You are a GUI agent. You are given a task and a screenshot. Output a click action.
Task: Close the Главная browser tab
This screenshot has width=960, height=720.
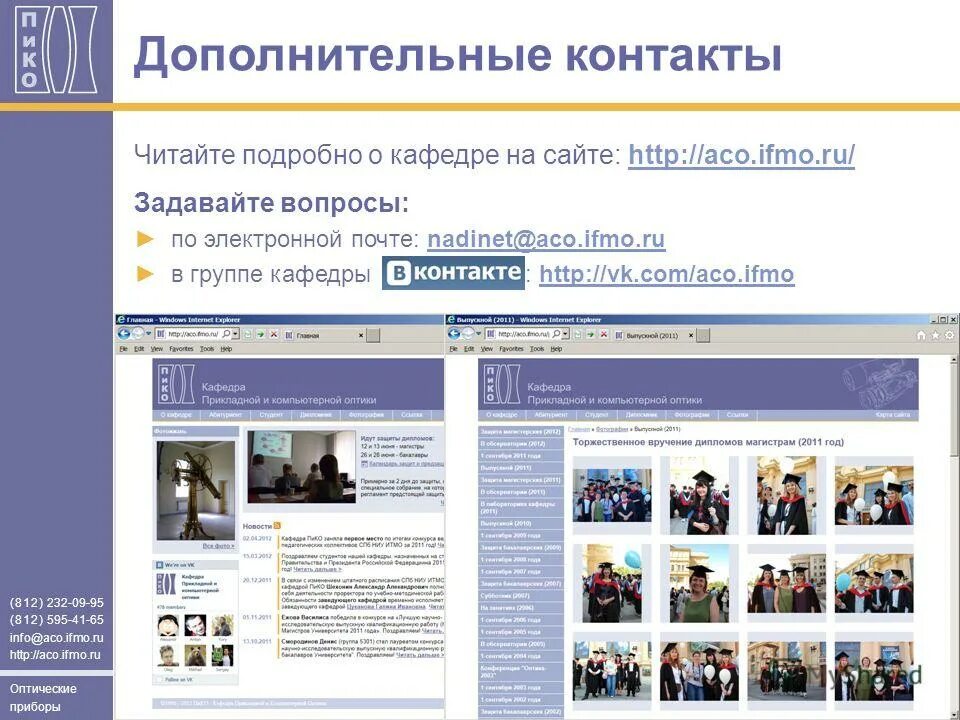361,336
